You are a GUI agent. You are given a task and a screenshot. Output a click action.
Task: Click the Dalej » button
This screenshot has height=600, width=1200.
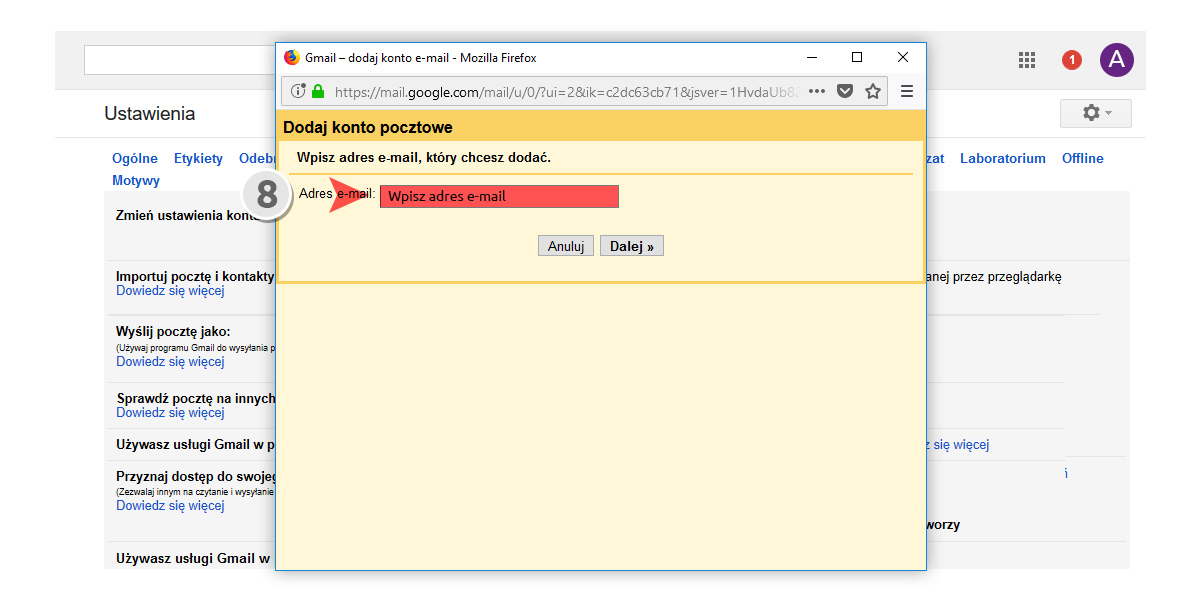click(632, 246)
